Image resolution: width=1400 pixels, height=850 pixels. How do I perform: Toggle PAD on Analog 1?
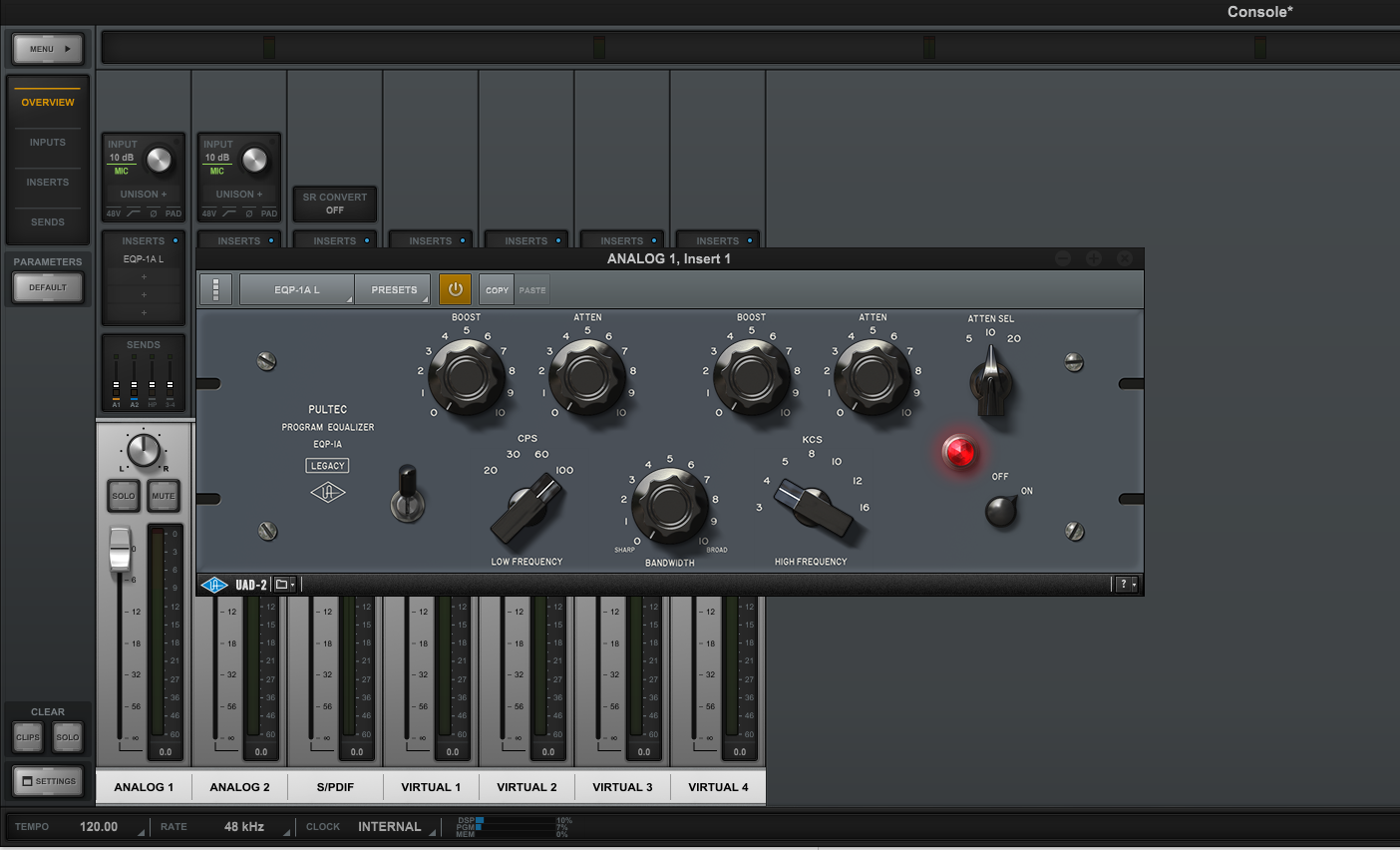pos(174,213)
